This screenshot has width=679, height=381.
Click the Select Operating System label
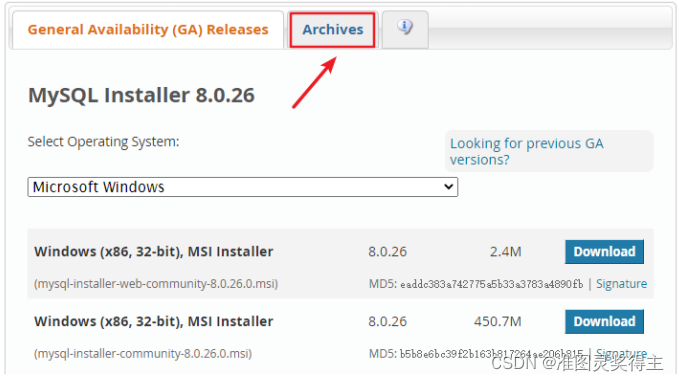[103, 142]
